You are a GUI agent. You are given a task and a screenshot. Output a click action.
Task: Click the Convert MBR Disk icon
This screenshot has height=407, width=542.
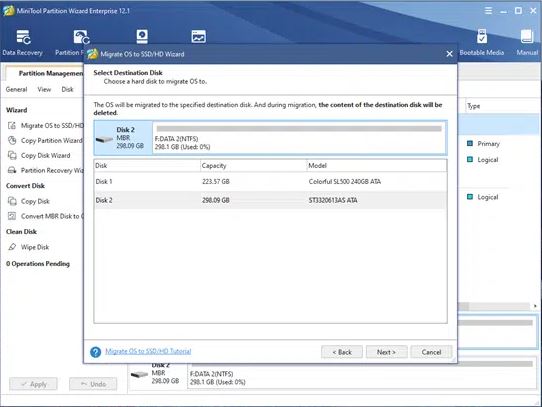click(x=12, y=216)
